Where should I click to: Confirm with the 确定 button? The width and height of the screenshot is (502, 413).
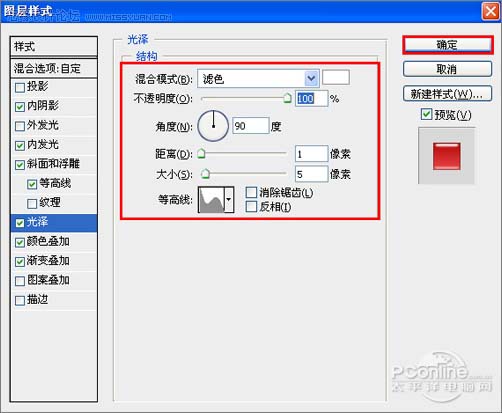pyautogui.click(x=447, y=45)
